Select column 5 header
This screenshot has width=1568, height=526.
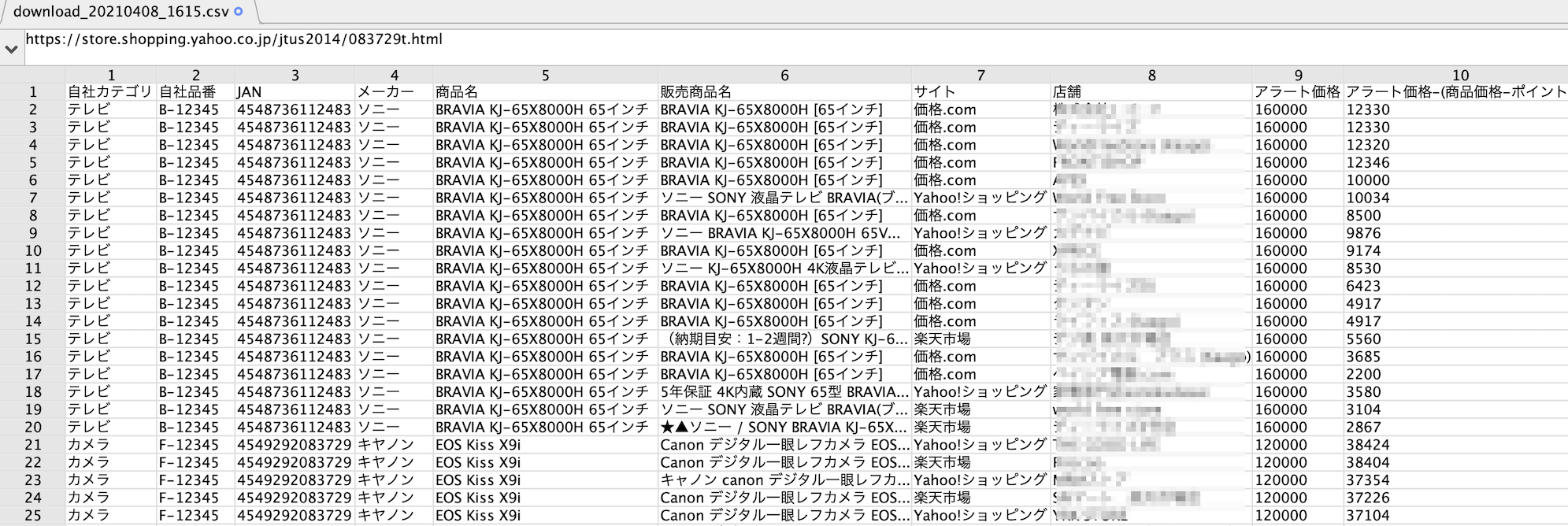[x=545, y=75]
